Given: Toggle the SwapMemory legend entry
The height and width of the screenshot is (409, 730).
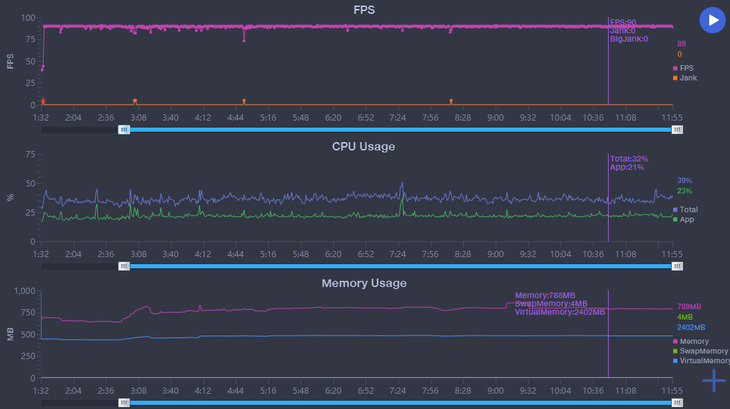Looking at the screenshot, I should pos(700,351).
